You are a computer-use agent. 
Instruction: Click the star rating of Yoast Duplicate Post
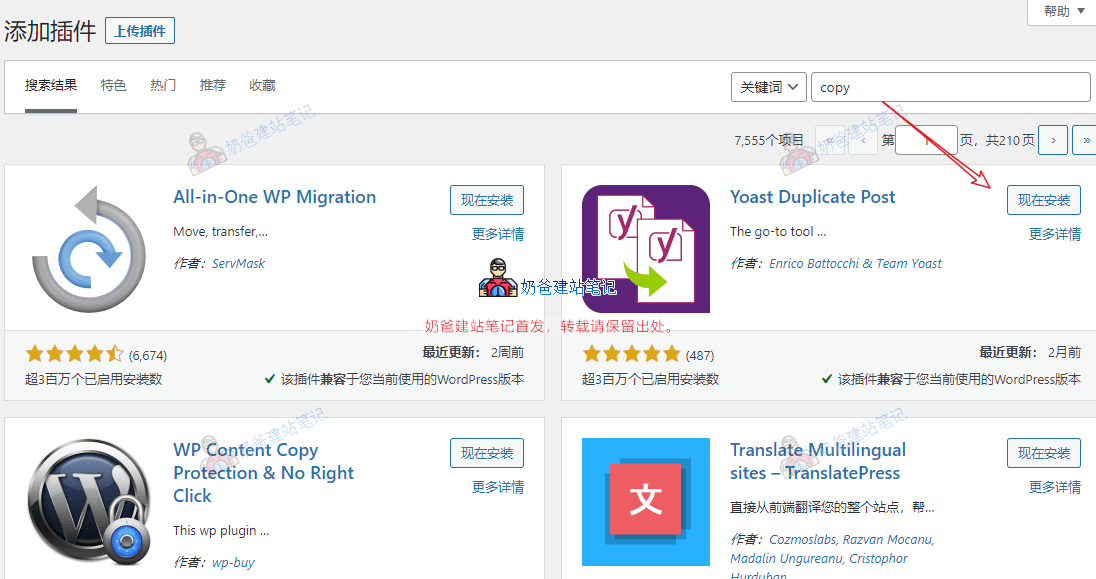(x=631, y=353)
